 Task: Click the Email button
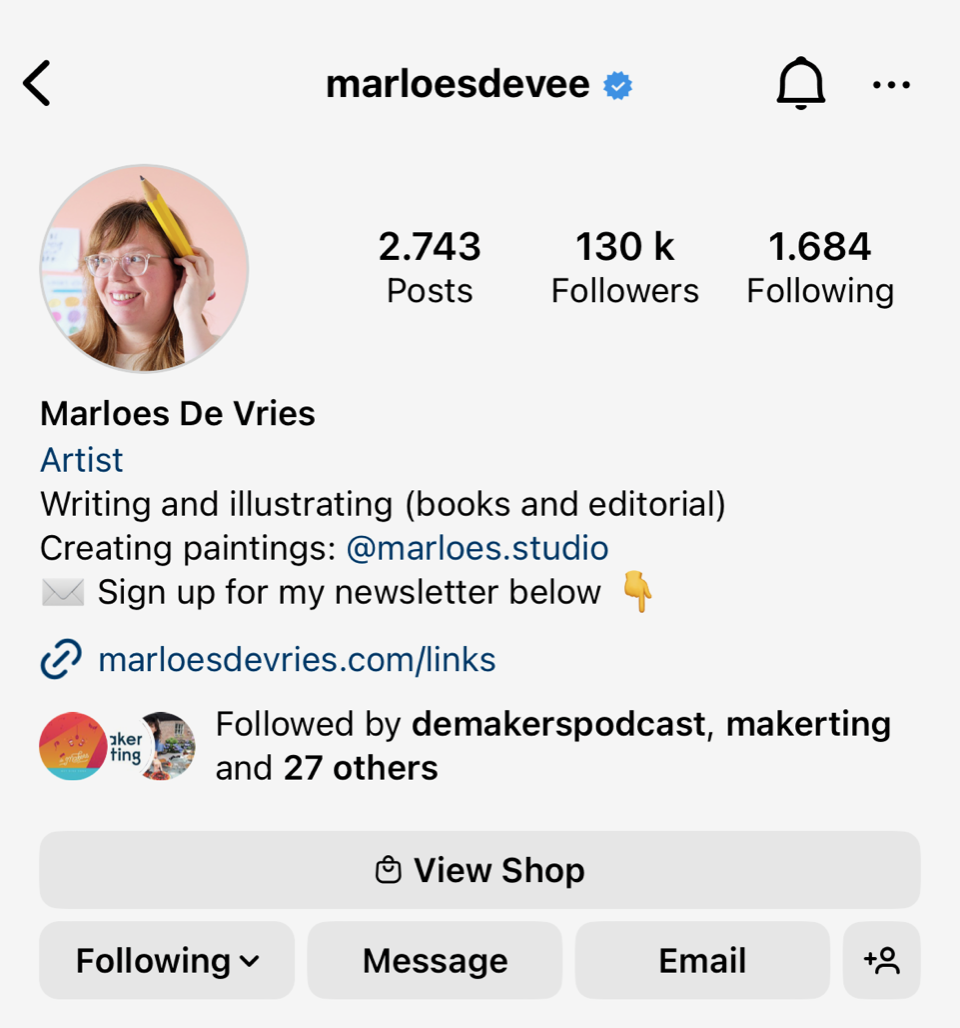tap(702, 960)
